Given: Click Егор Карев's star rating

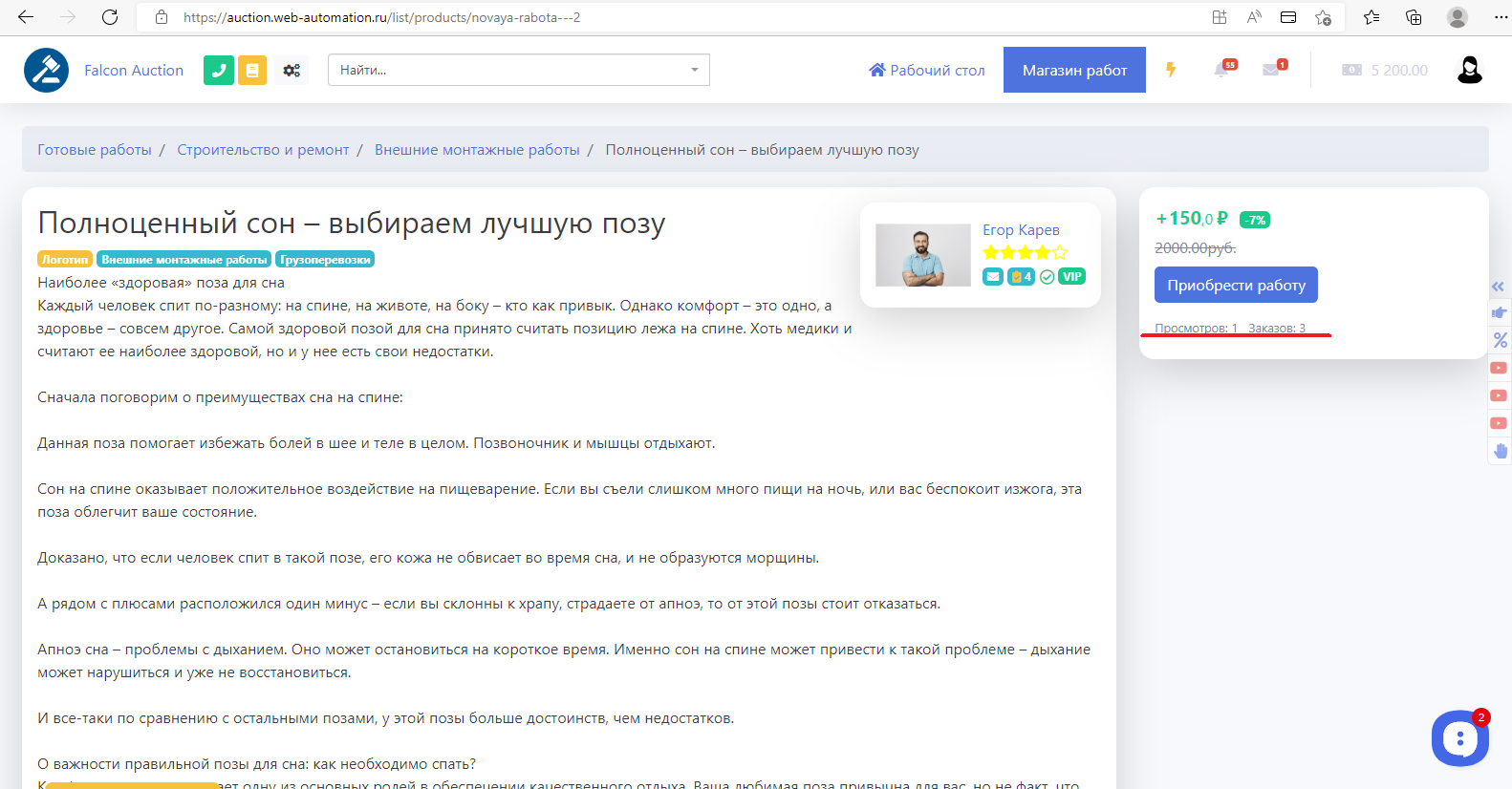Looking at the screenshot, I should pyautogui.click(x=1025, y=253).
